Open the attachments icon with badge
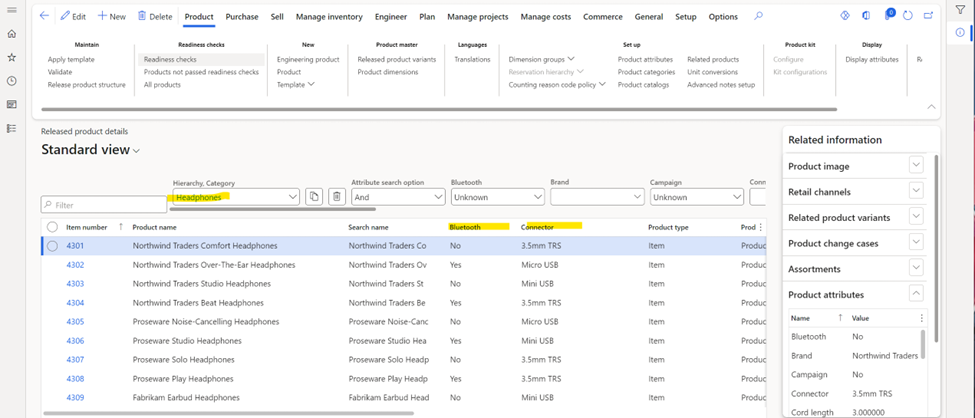Viewport: 975px width, 418px height. coord(889,15)
